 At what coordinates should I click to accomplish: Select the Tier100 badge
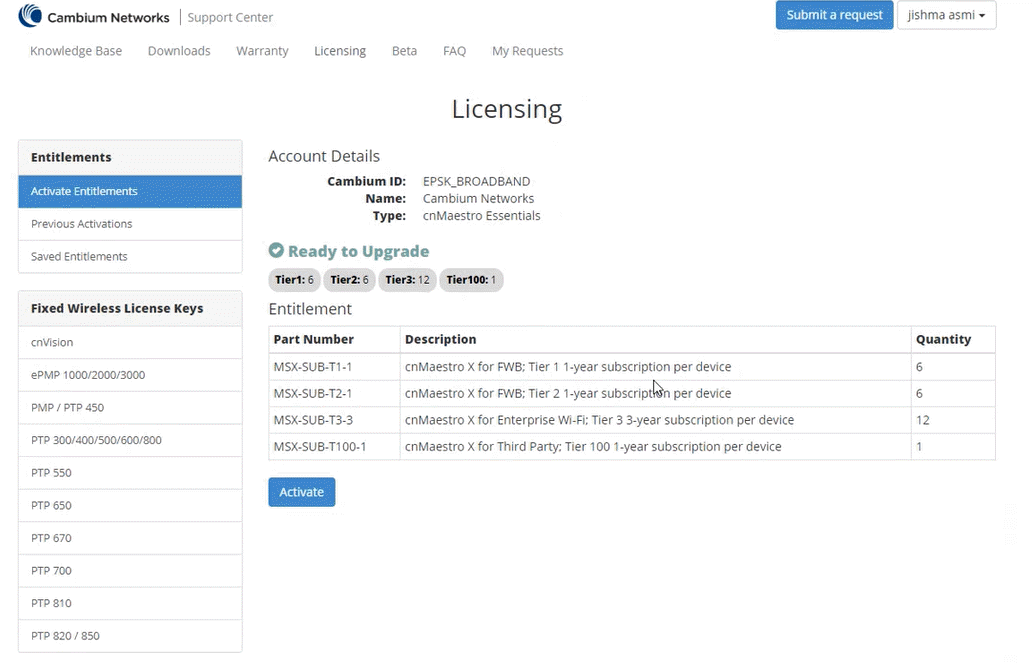coord(470,280)
